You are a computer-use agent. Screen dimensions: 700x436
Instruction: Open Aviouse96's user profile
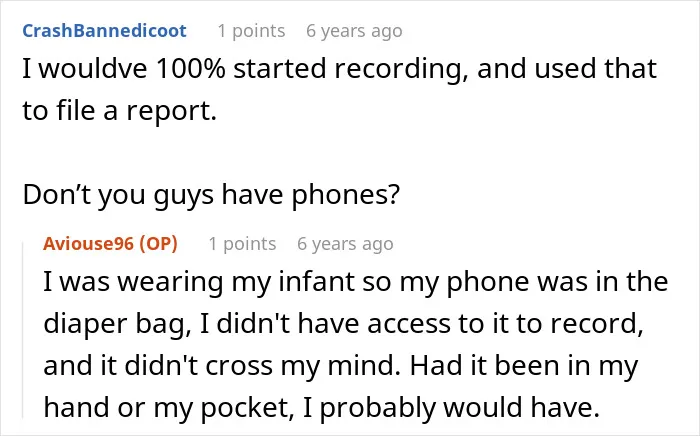(88, 244)
